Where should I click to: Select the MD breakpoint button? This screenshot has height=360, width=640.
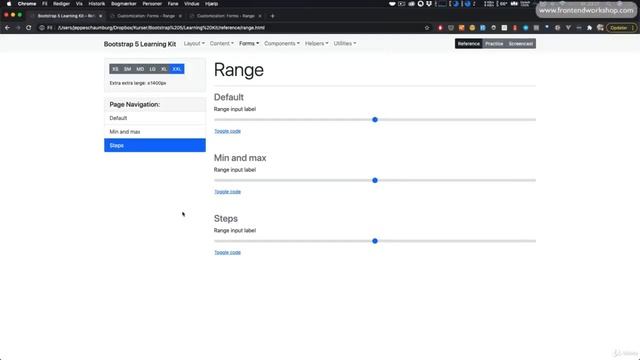[140, 69]
